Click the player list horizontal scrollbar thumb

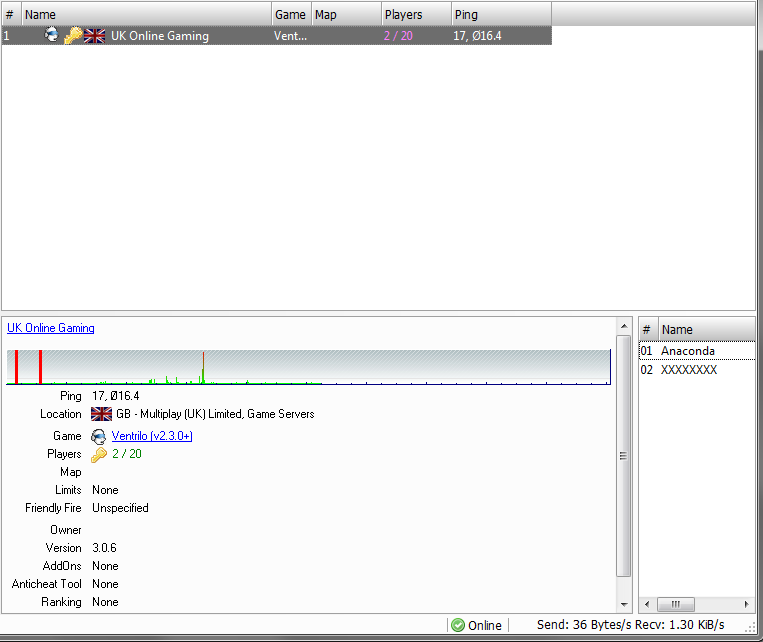(x=676, y=605)
